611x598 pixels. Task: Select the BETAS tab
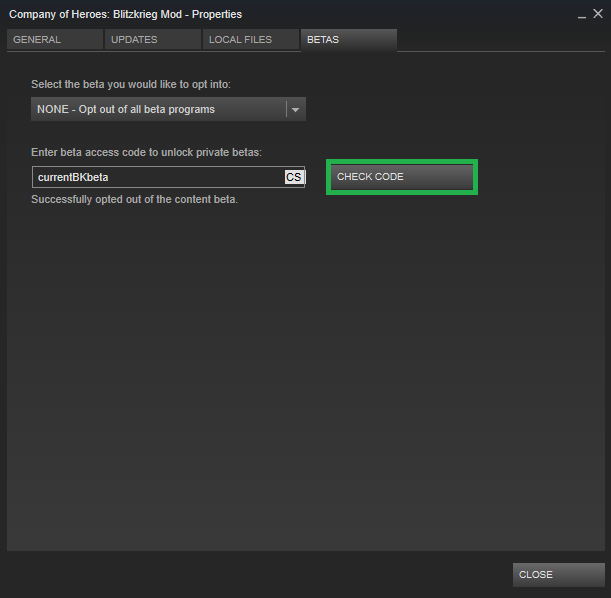(349, 40)
